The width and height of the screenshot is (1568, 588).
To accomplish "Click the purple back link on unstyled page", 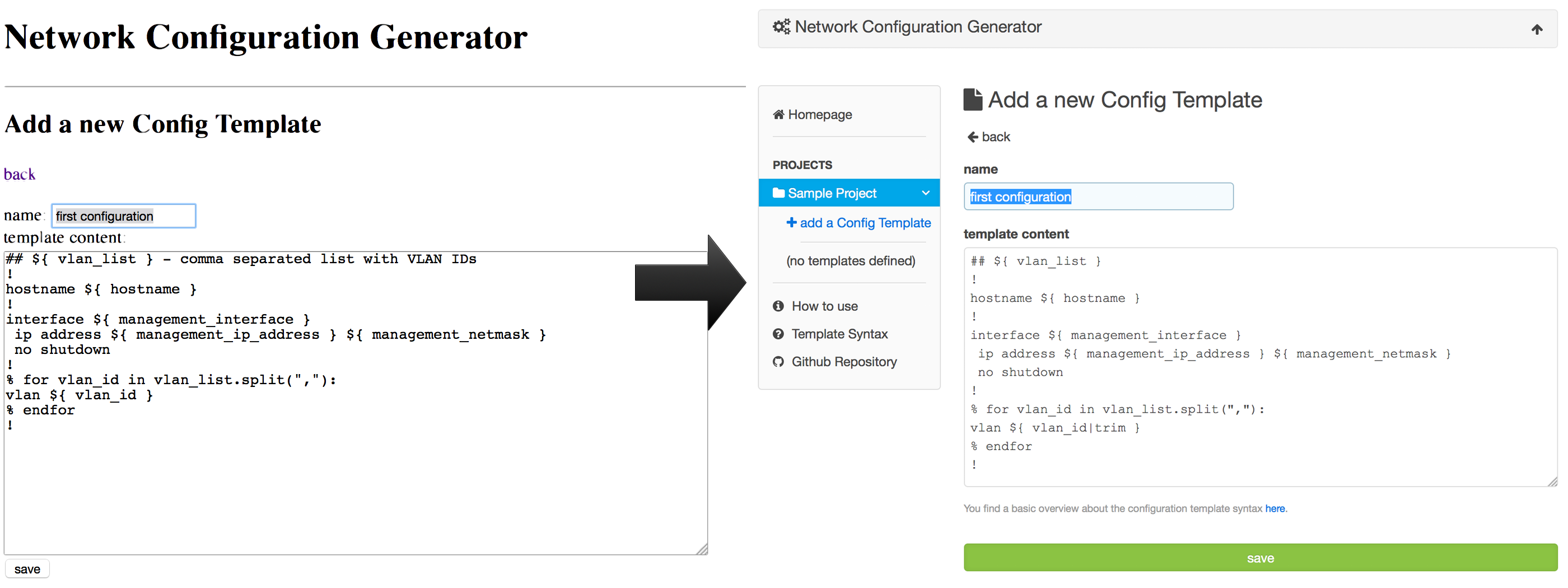I will [x=20, y=175].
